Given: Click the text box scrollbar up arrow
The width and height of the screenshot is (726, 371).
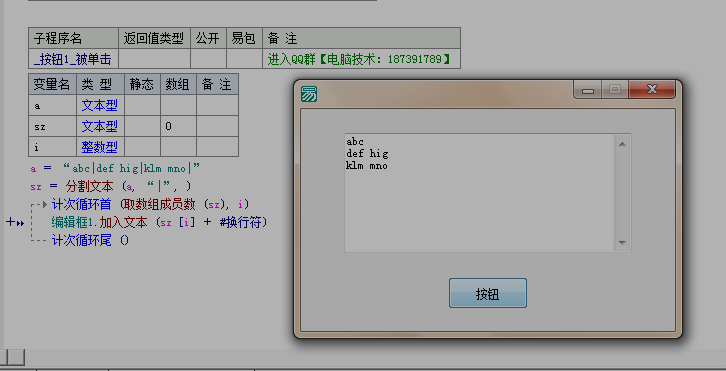Looking at the screenshot, I should (x=622, y=144).
